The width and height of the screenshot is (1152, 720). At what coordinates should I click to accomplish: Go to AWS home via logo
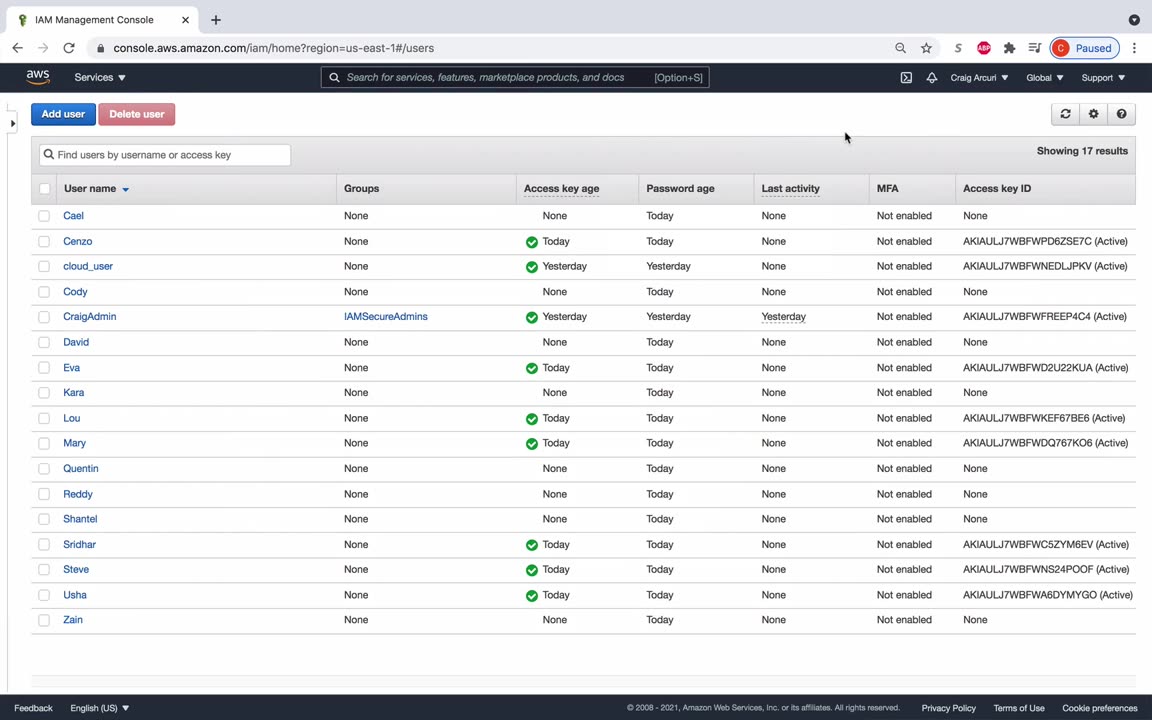click(x=38, y=77)
